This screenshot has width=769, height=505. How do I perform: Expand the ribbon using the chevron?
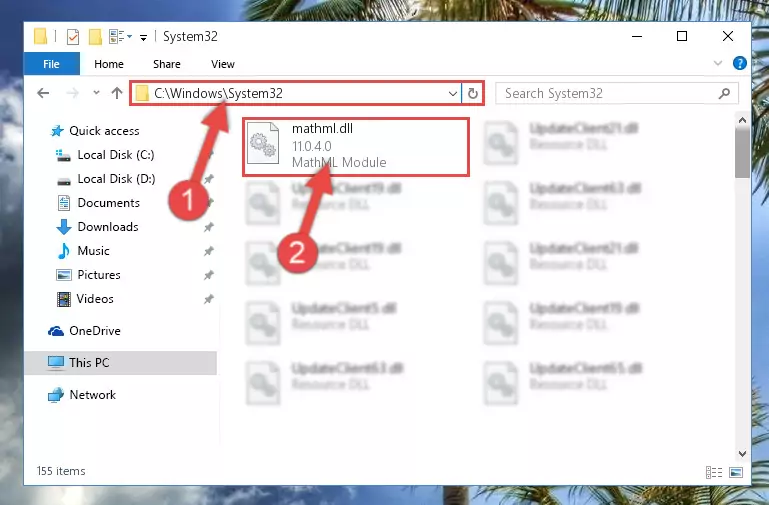tap(718, 63)
